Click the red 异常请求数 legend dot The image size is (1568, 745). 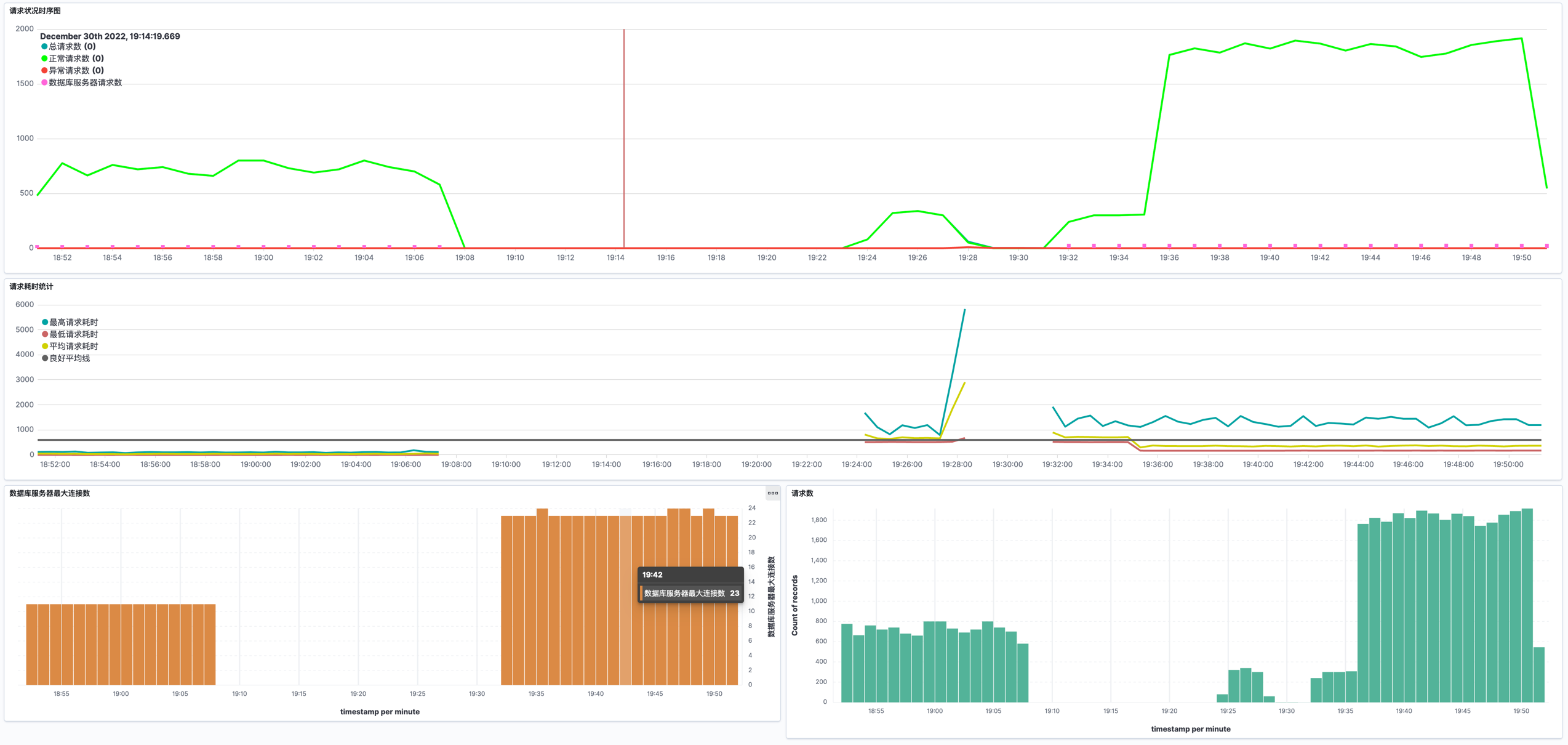(44, 71)
